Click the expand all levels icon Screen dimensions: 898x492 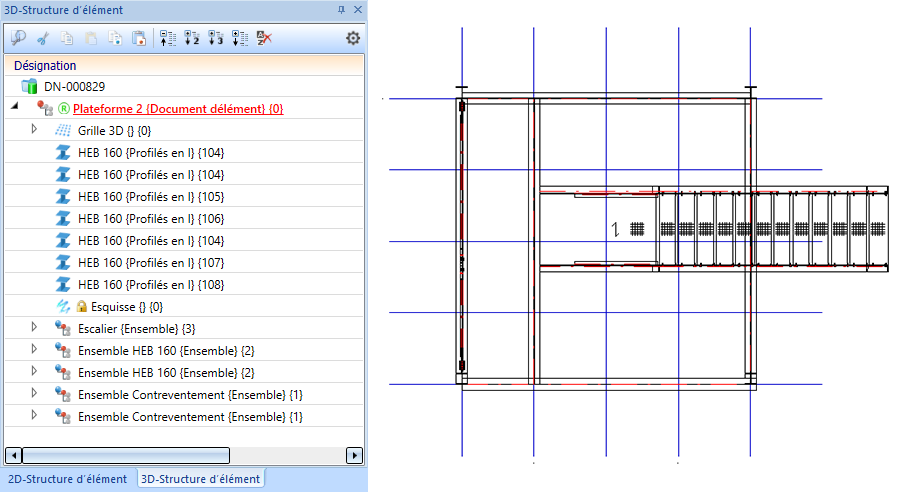pos(239,38)
